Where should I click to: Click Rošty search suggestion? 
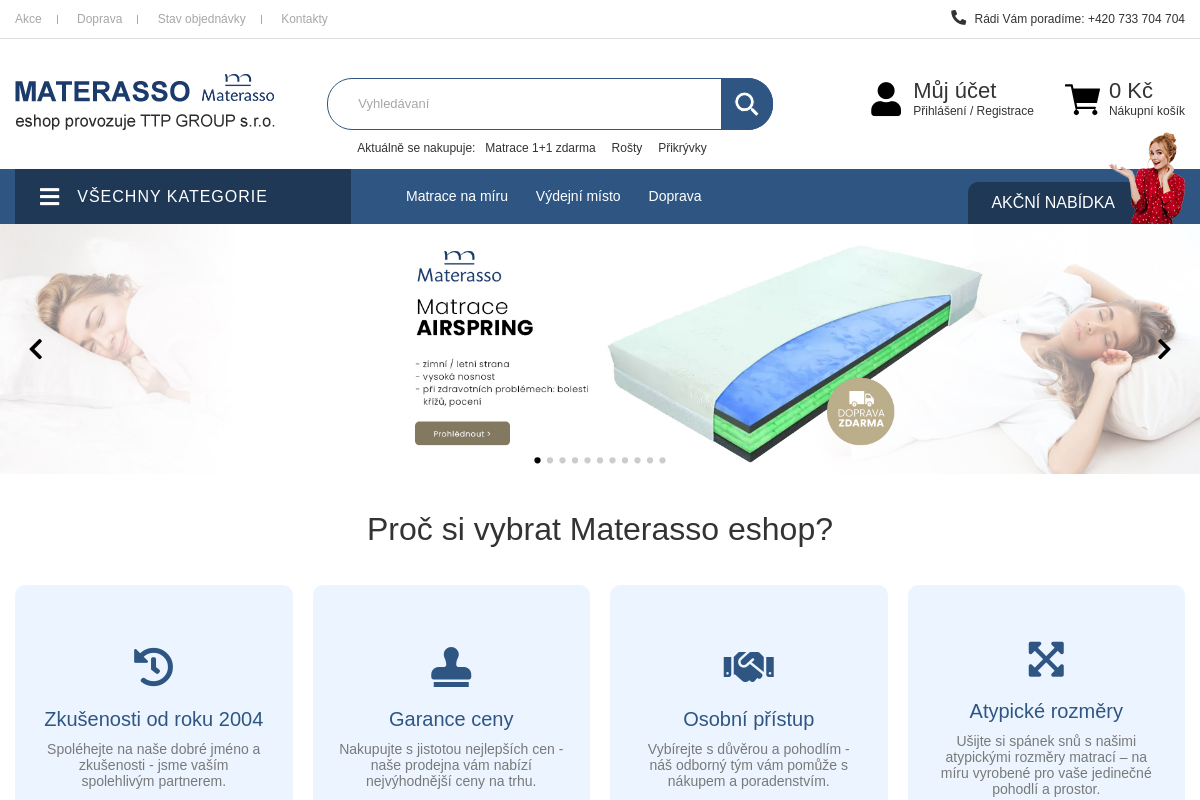click(627, 148)
